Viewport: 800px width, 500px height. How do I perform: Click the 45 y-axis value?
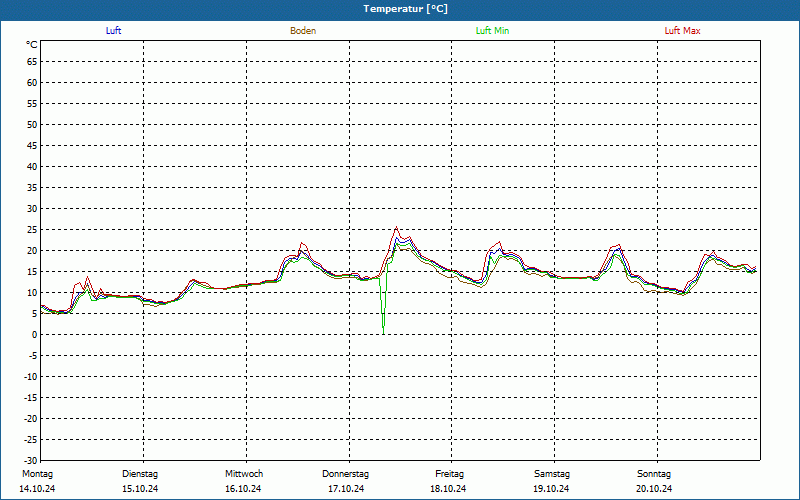[32, 146]
